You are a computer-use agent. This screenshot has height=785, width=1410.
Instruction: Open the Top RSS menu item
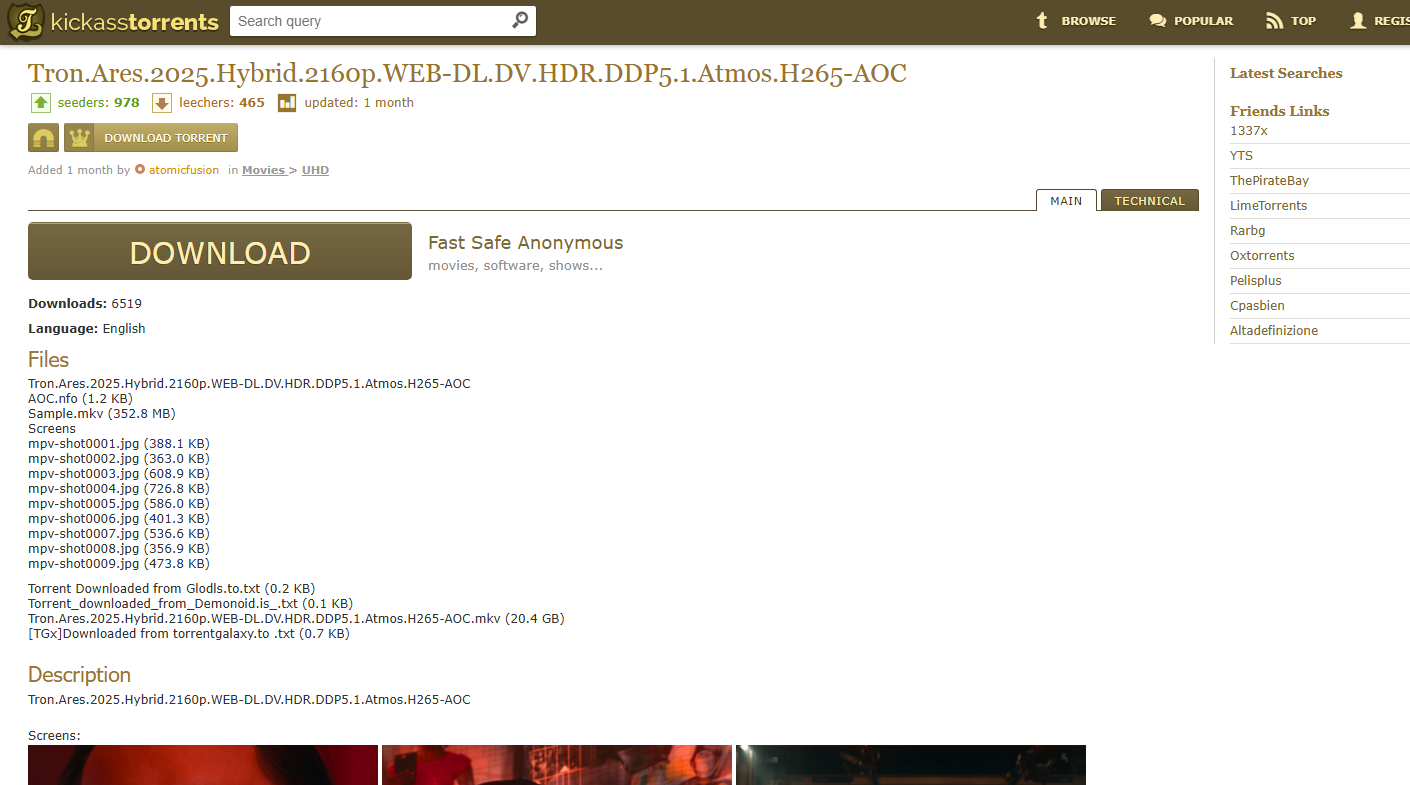coord(1291,21)
